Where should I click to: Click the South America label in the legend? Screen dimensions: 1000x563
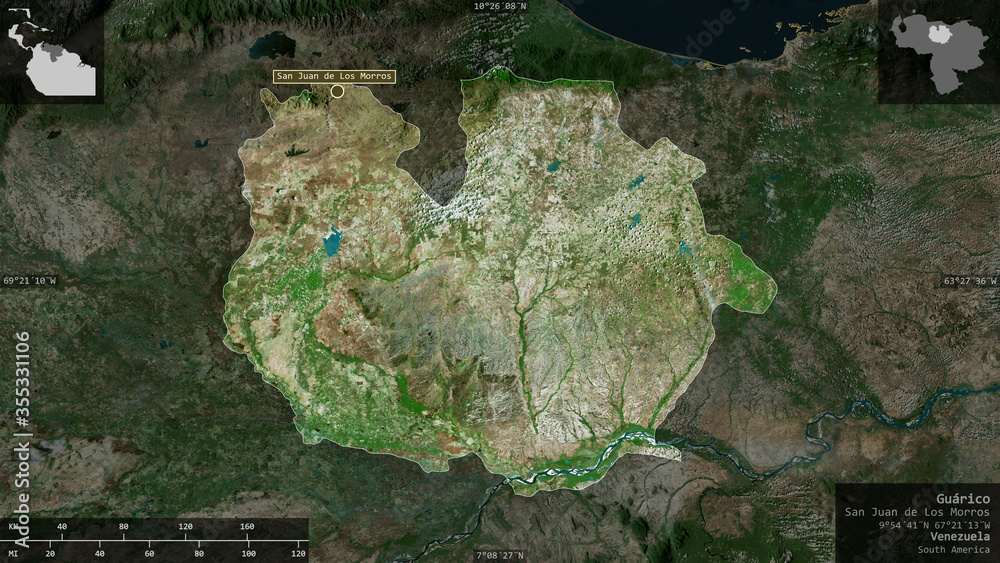pos(954,550)
